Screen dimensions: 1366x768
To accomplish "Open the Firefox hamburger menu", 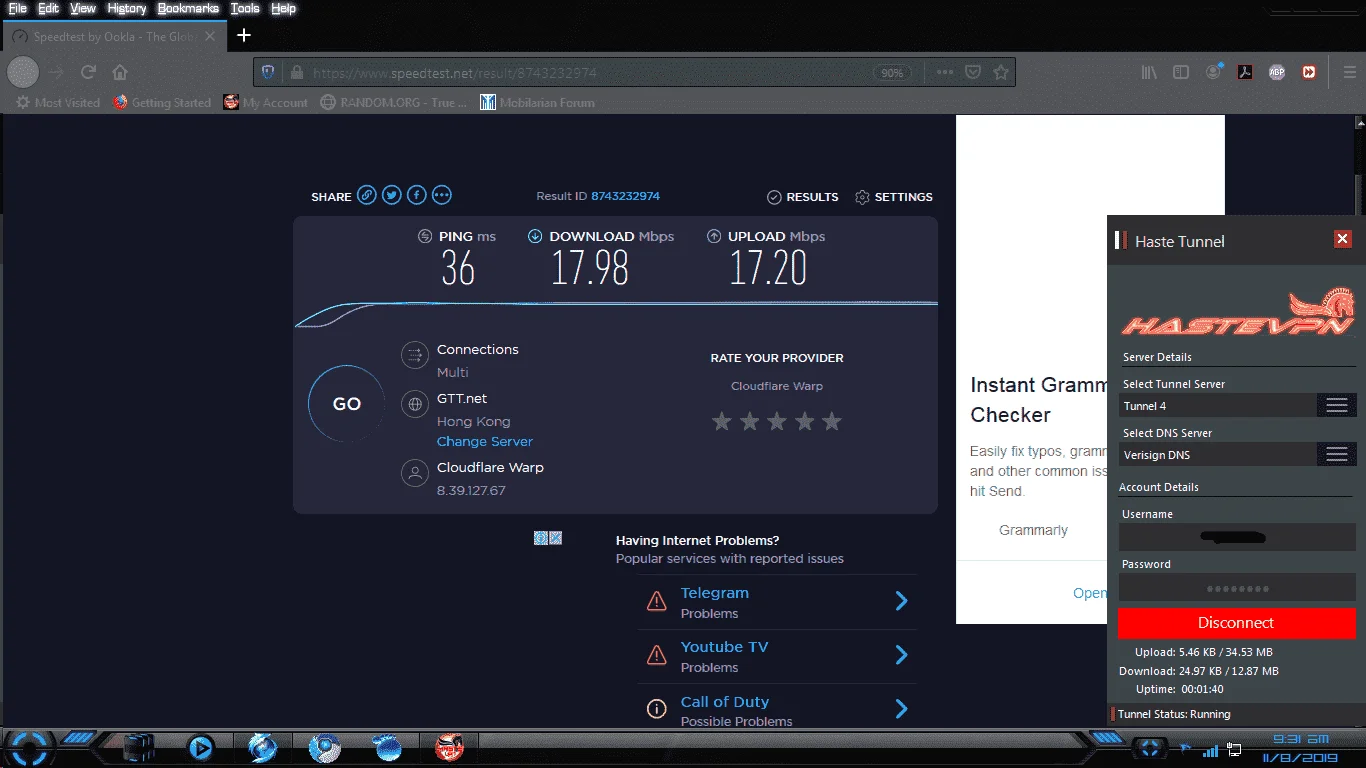I will (x=1349, y=72).
